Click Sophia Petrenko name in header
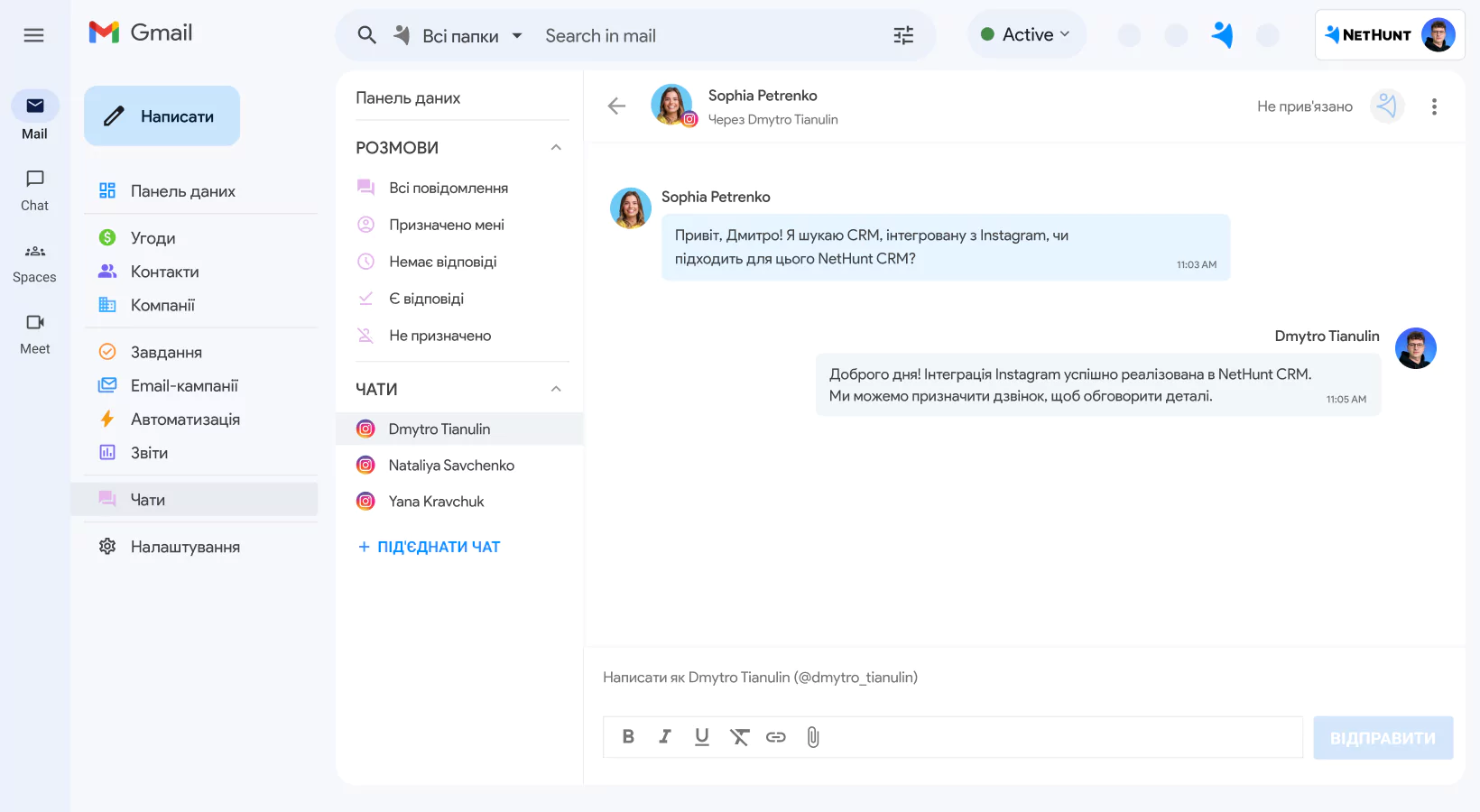The height and width of the screenshot is (812, 1480). click(763, 96)
